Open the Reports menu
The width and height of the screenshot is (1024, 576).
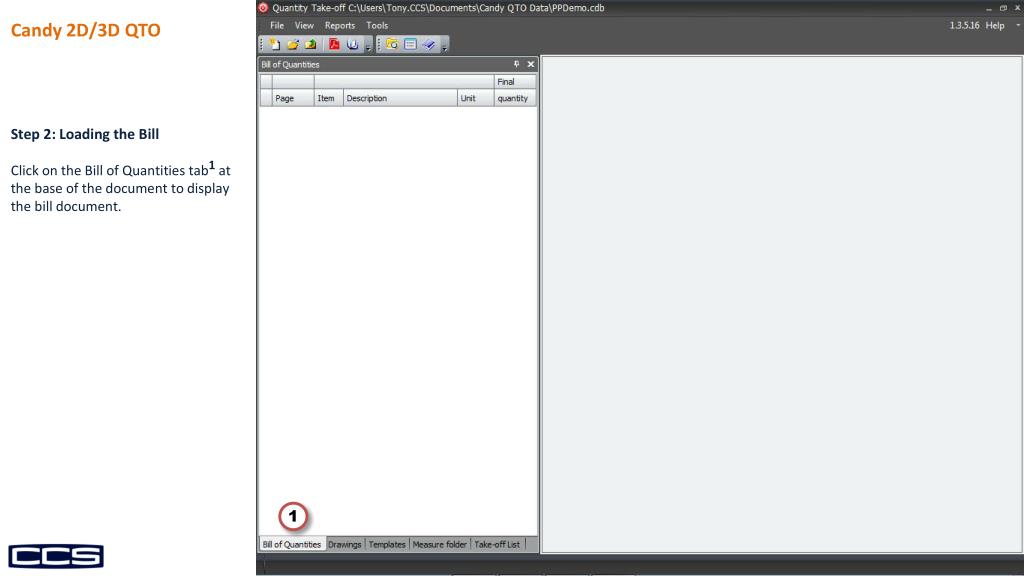(340, 25)
